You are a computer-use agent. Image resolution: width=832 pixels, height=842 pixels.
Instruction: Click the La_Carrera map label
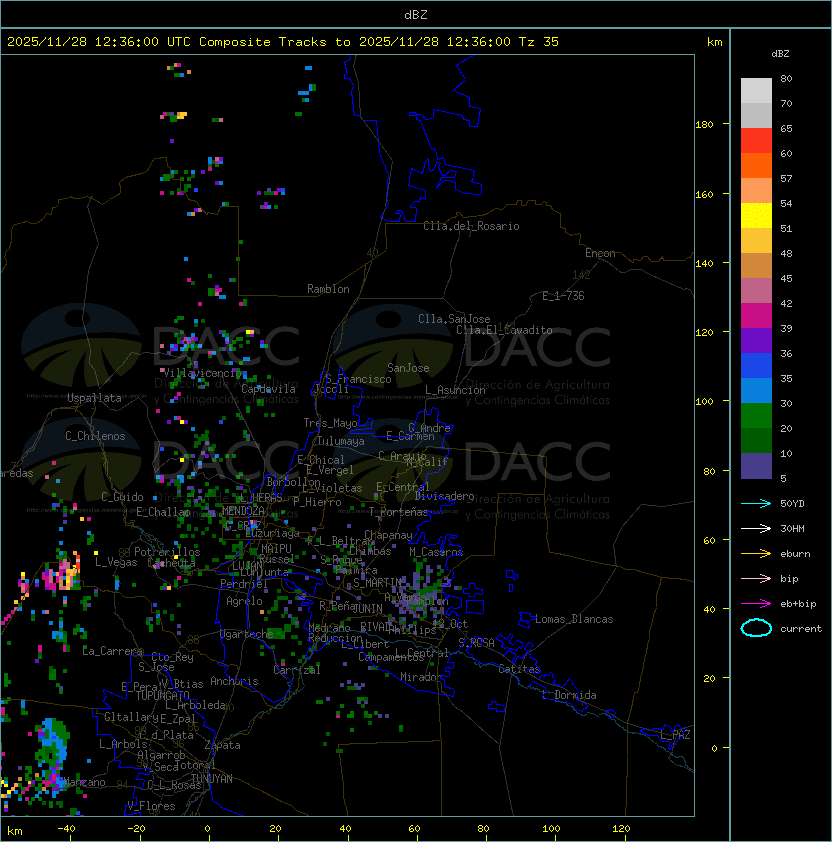(112, 651)
